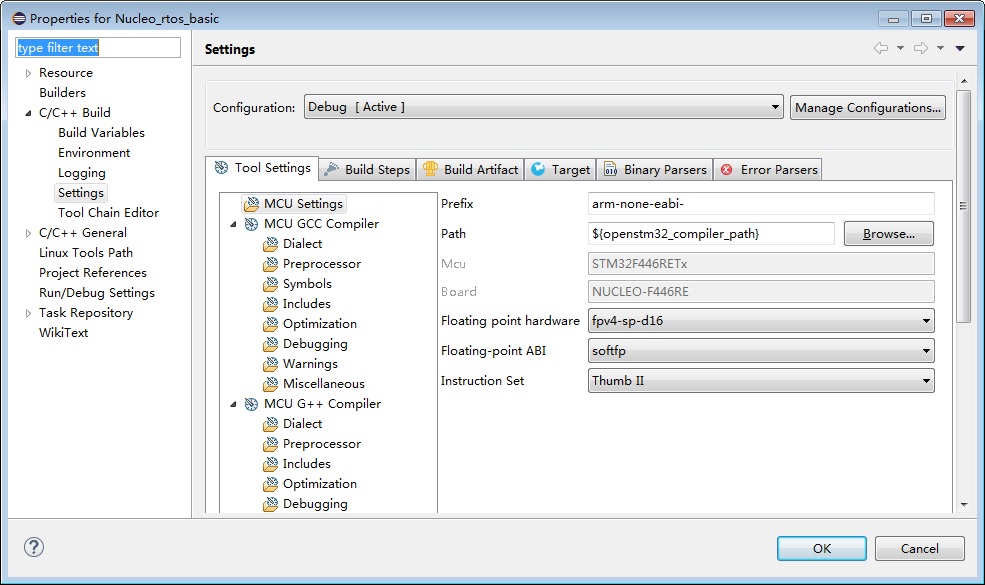Click the forward navigation arrow icon
The width and height of the screenshot is (985, 585).
click(920, 48)
